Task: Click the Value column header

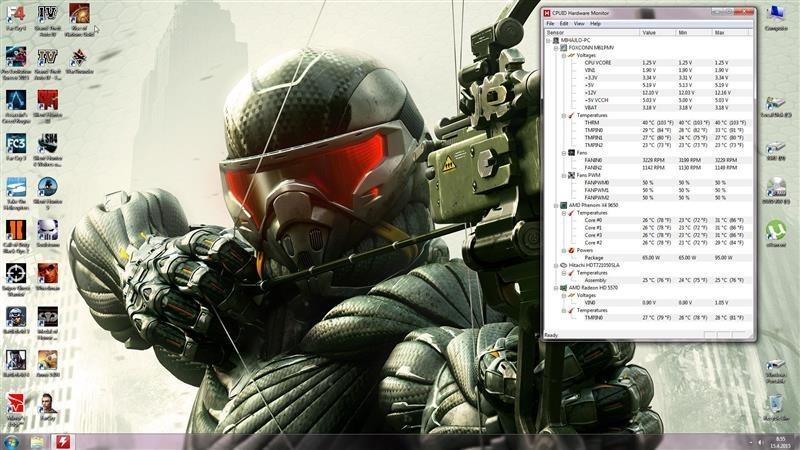Action: 658,32
